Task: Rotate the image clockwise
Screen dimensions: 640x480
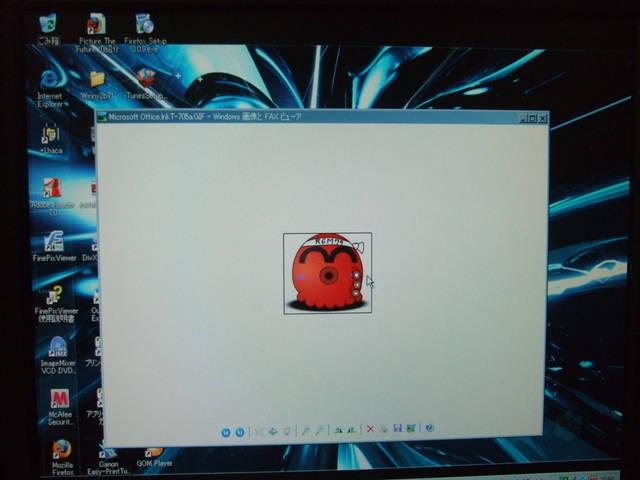Action: click(x=338, y=430)
